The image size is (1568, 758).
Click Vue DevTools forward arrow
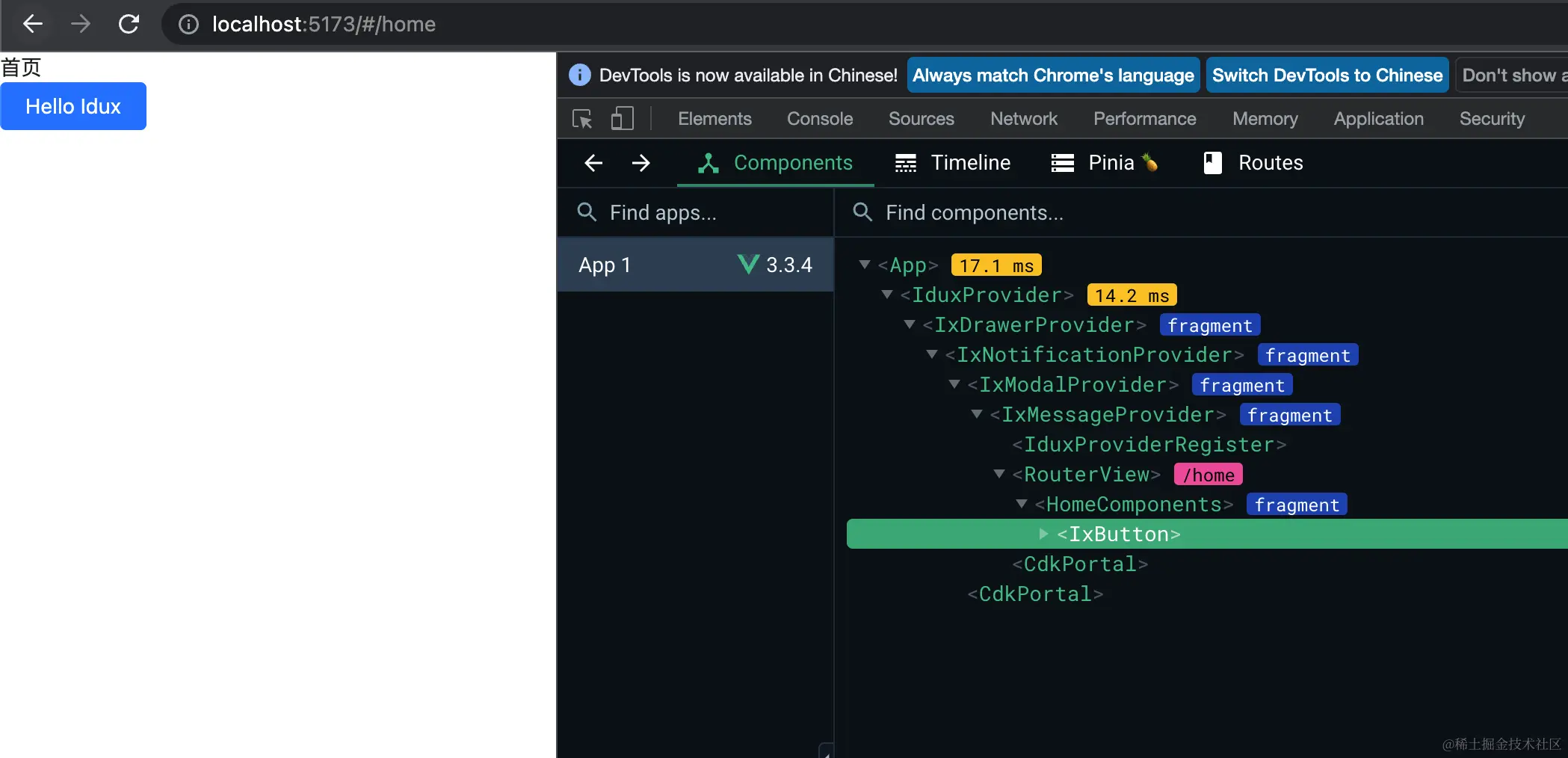[641, 163]
